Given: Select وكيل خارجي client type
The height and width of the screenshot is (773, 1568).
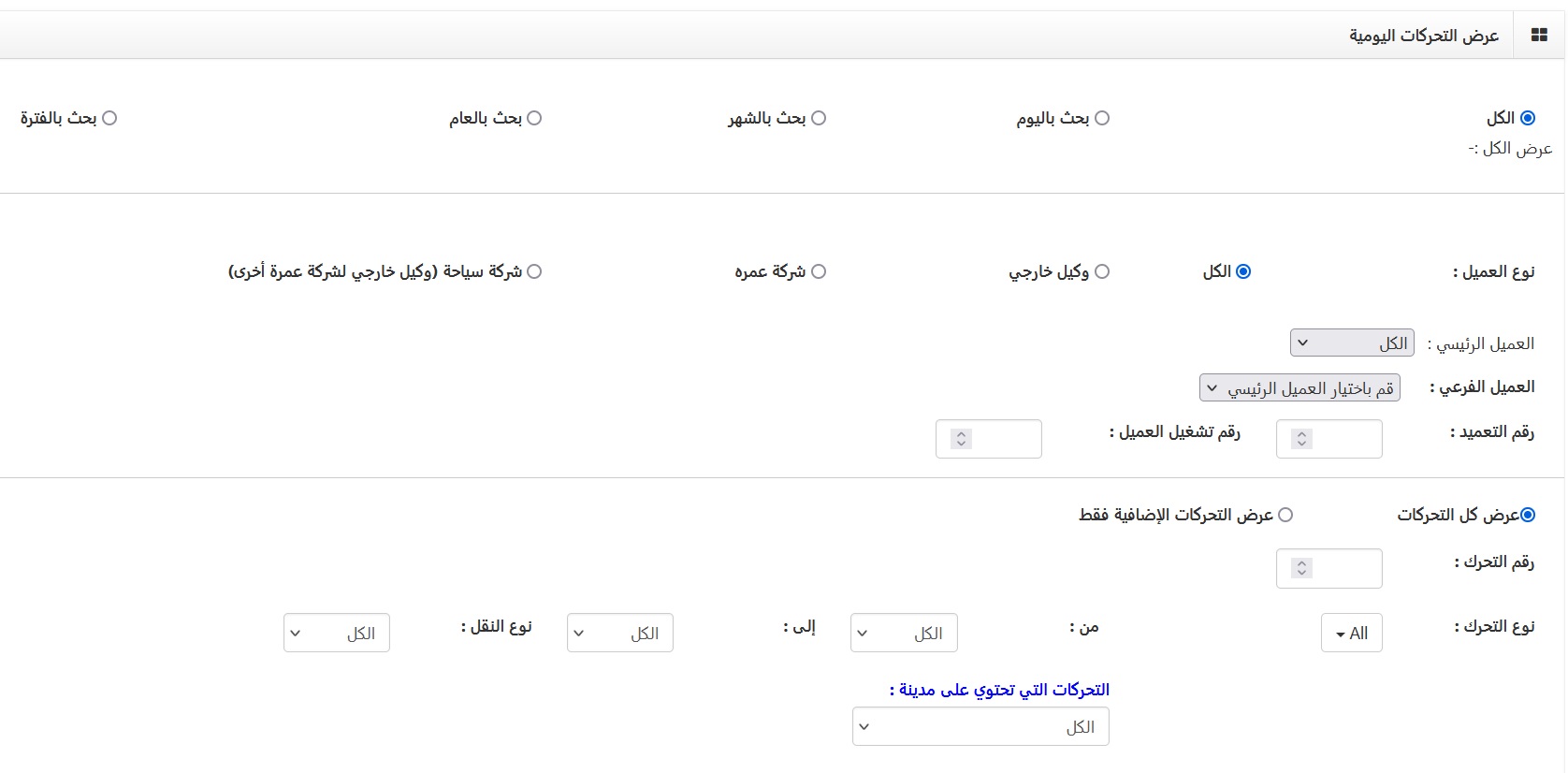Looking at the screenshot, I should [x=1102, y=271].
